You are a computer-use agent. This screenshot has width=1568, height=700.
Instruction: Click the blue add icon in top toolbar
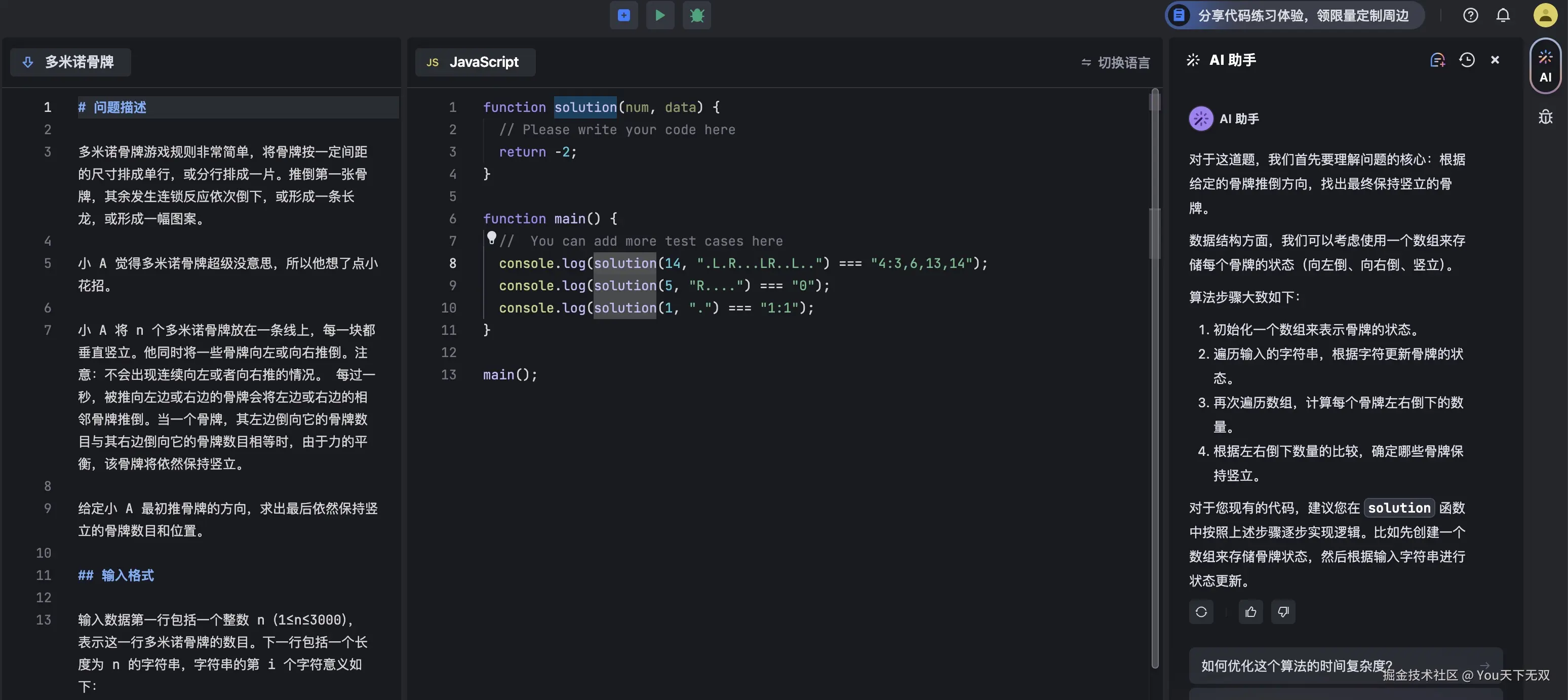click(x=623, y=15)
